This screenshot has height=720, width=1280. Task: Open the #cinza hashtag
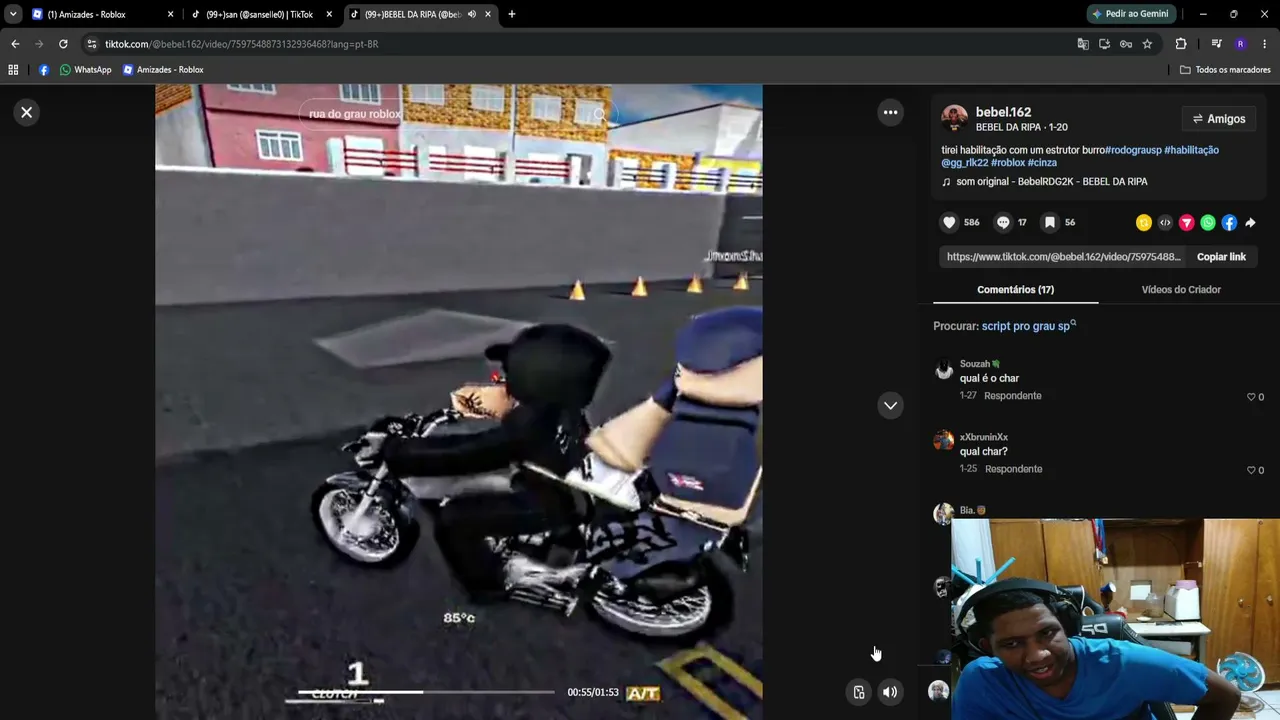coord(1042,163)
